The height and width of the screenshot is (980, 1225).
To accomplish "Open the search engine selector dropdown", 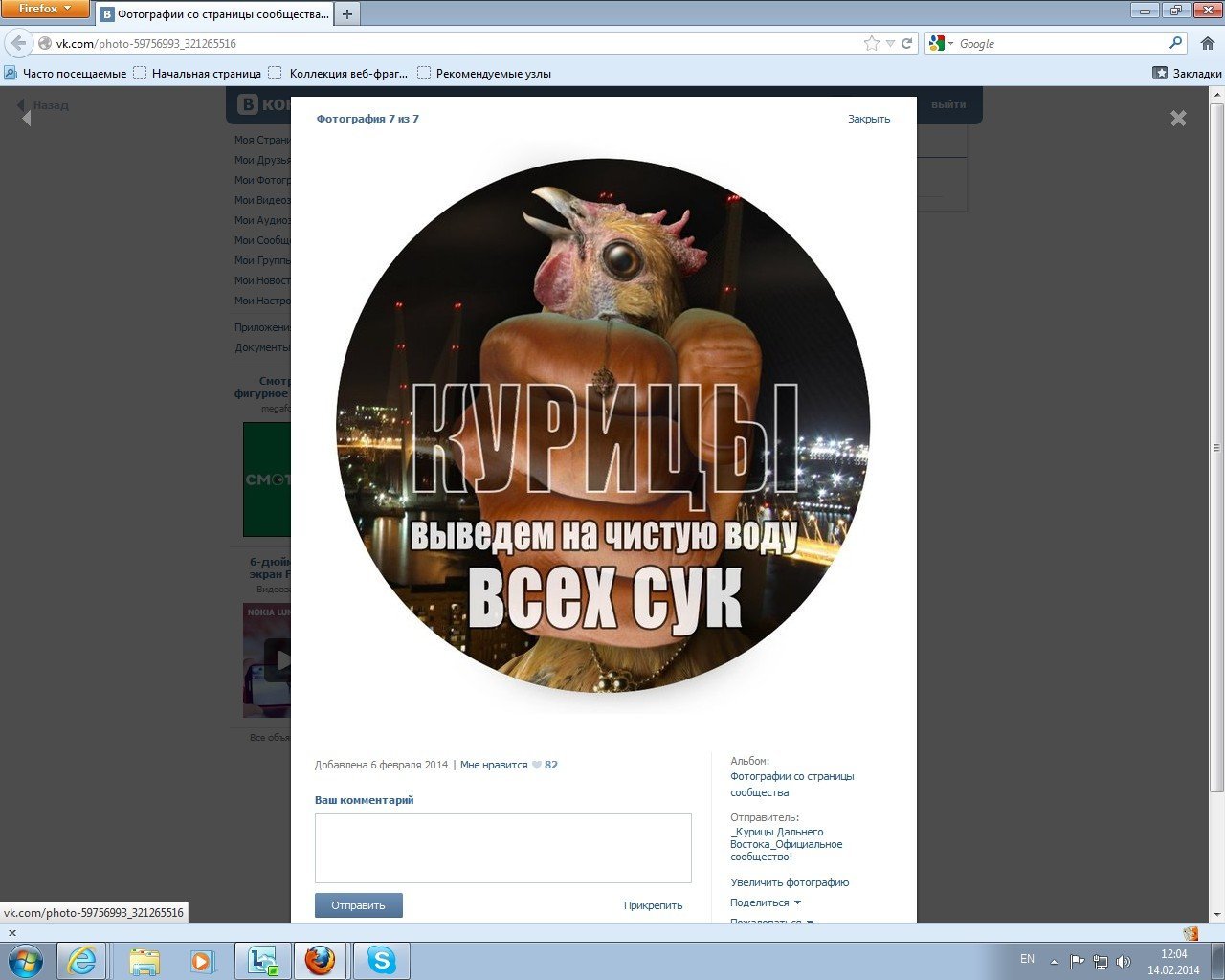I will point(942,43).
